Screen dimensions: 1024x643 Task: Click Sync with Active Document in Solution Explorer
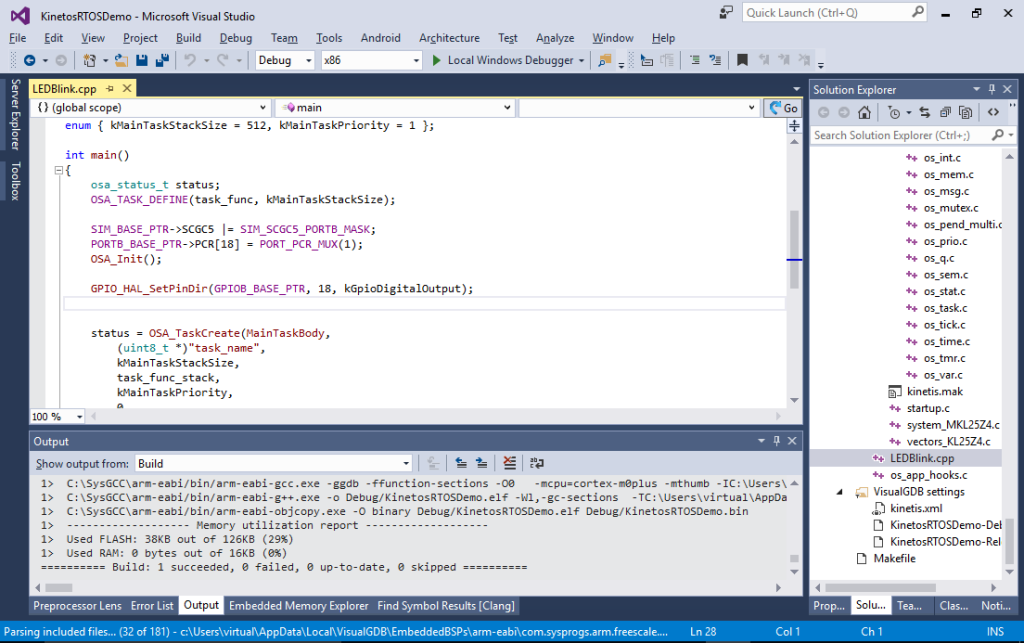(x=926, y=112)
